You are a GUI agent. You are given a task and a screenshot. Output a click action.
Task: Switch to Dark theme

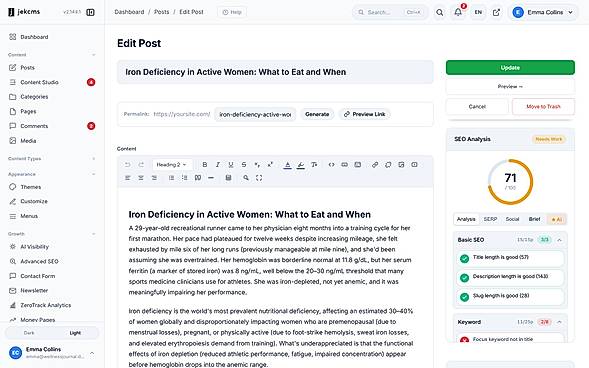point(29,333)
